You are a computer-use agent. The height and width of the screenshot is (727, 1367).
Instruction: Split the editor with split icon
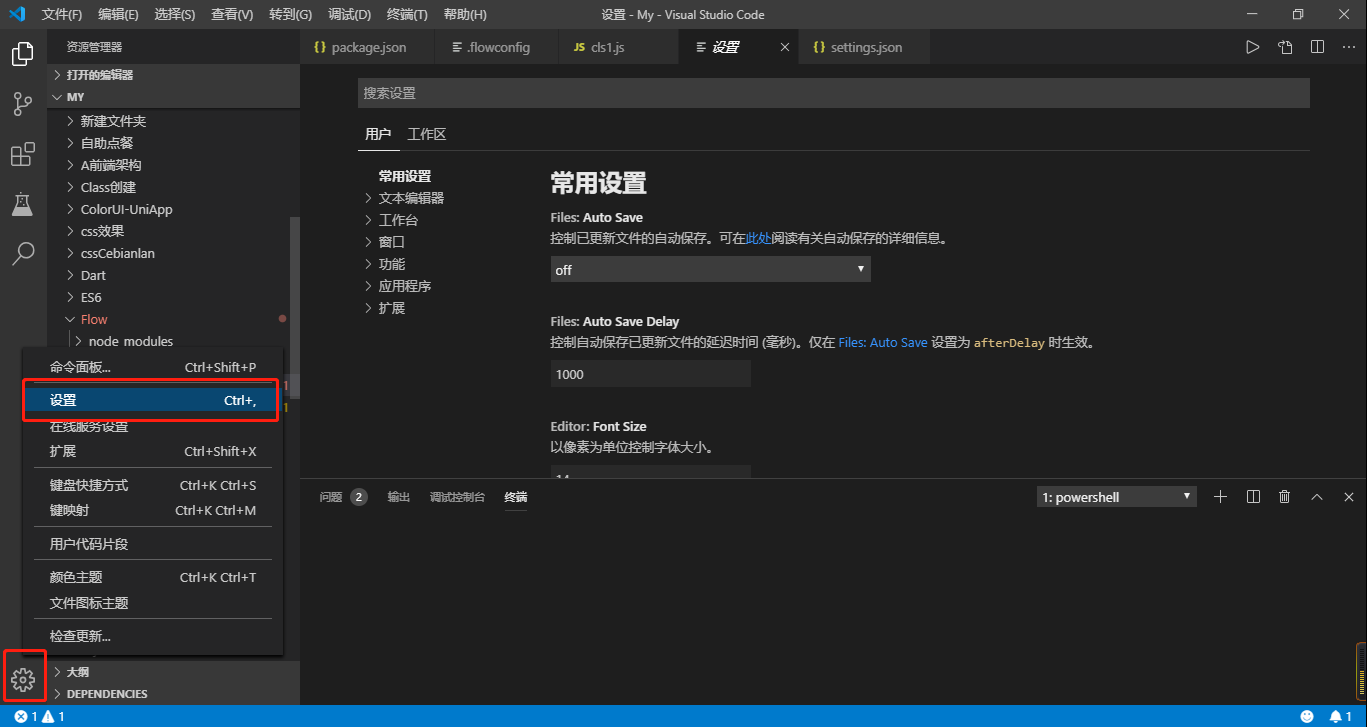(x=1318, y=47)
